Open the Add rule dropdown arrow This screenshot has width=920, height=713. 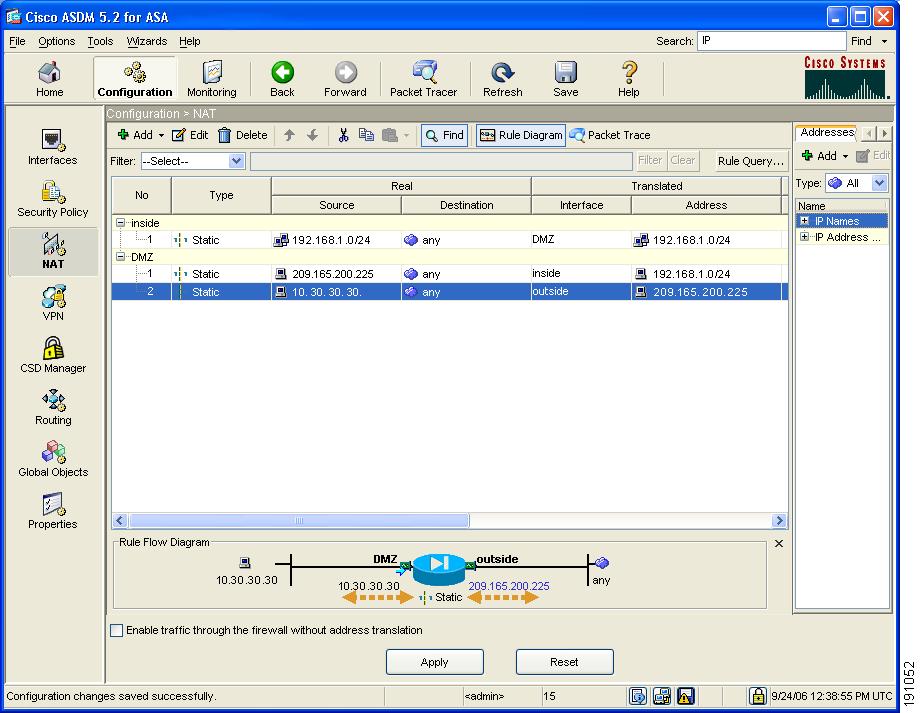click(161, 136)
